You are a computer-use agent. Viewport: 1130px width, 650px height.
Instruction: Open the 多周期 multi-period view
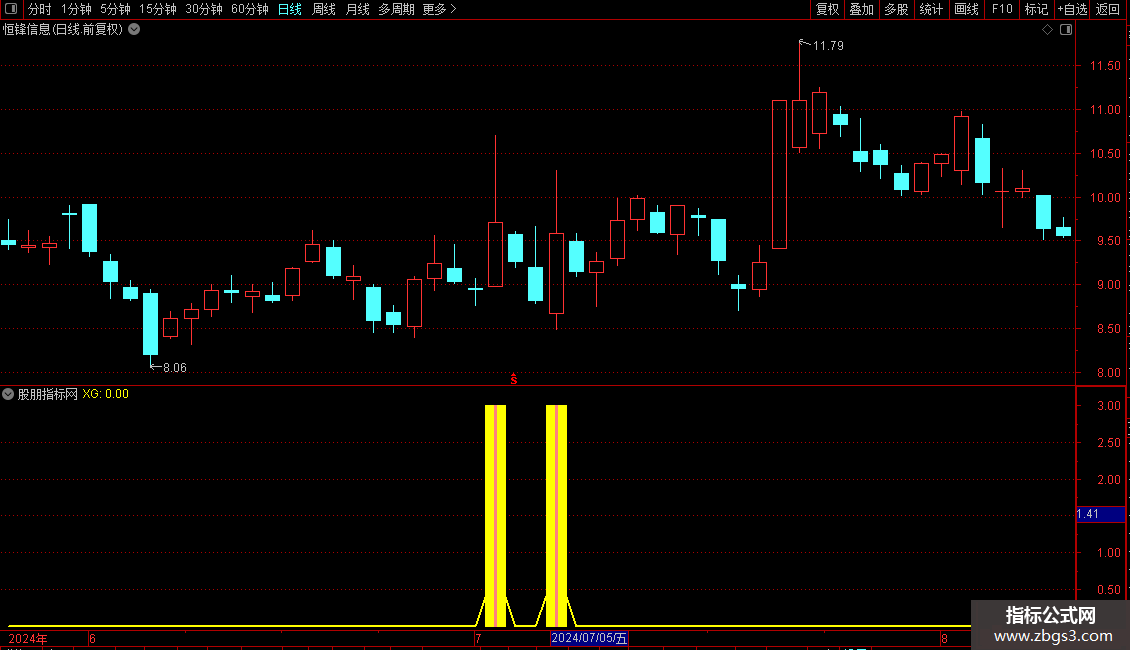(396, 9)
